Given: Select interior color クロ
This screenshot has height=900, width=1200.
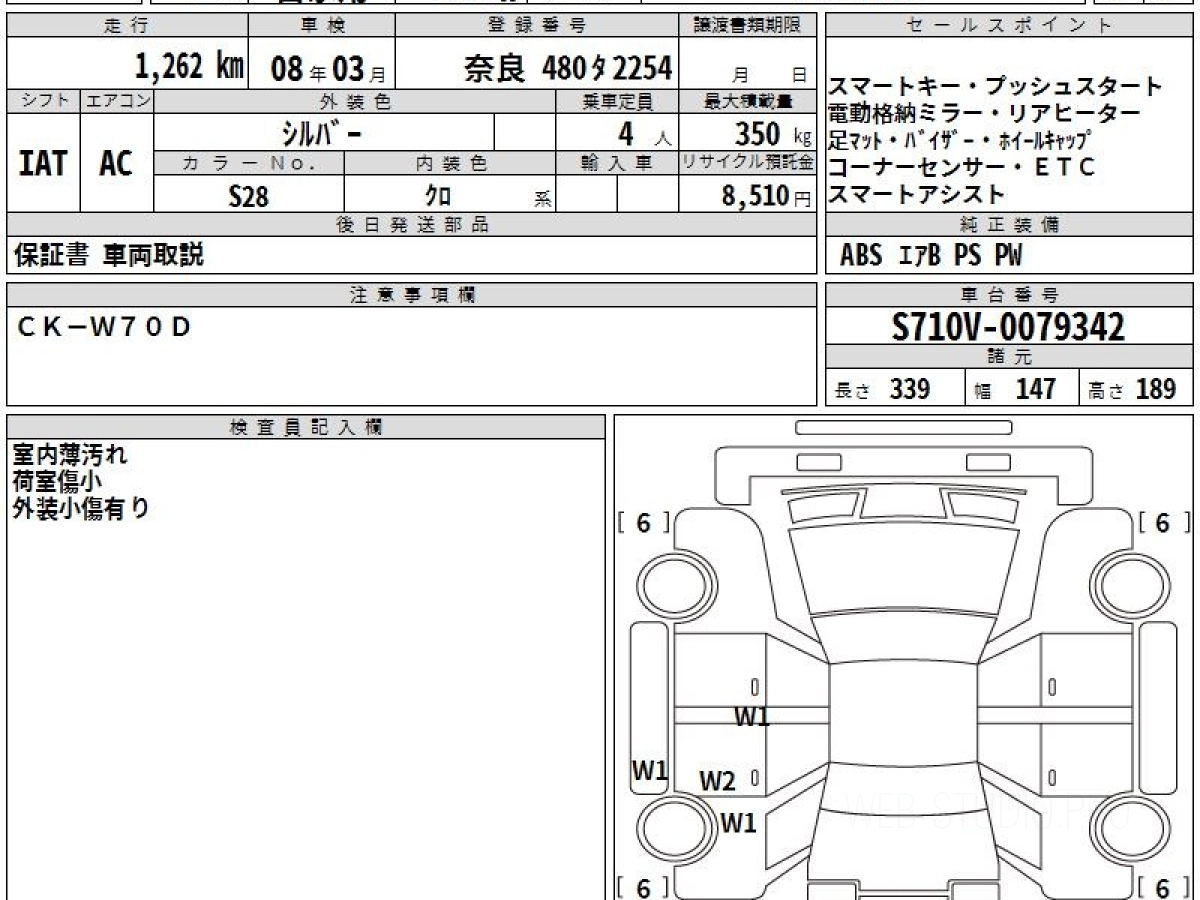Looking at the screenshot, I should tap(438, 196).
